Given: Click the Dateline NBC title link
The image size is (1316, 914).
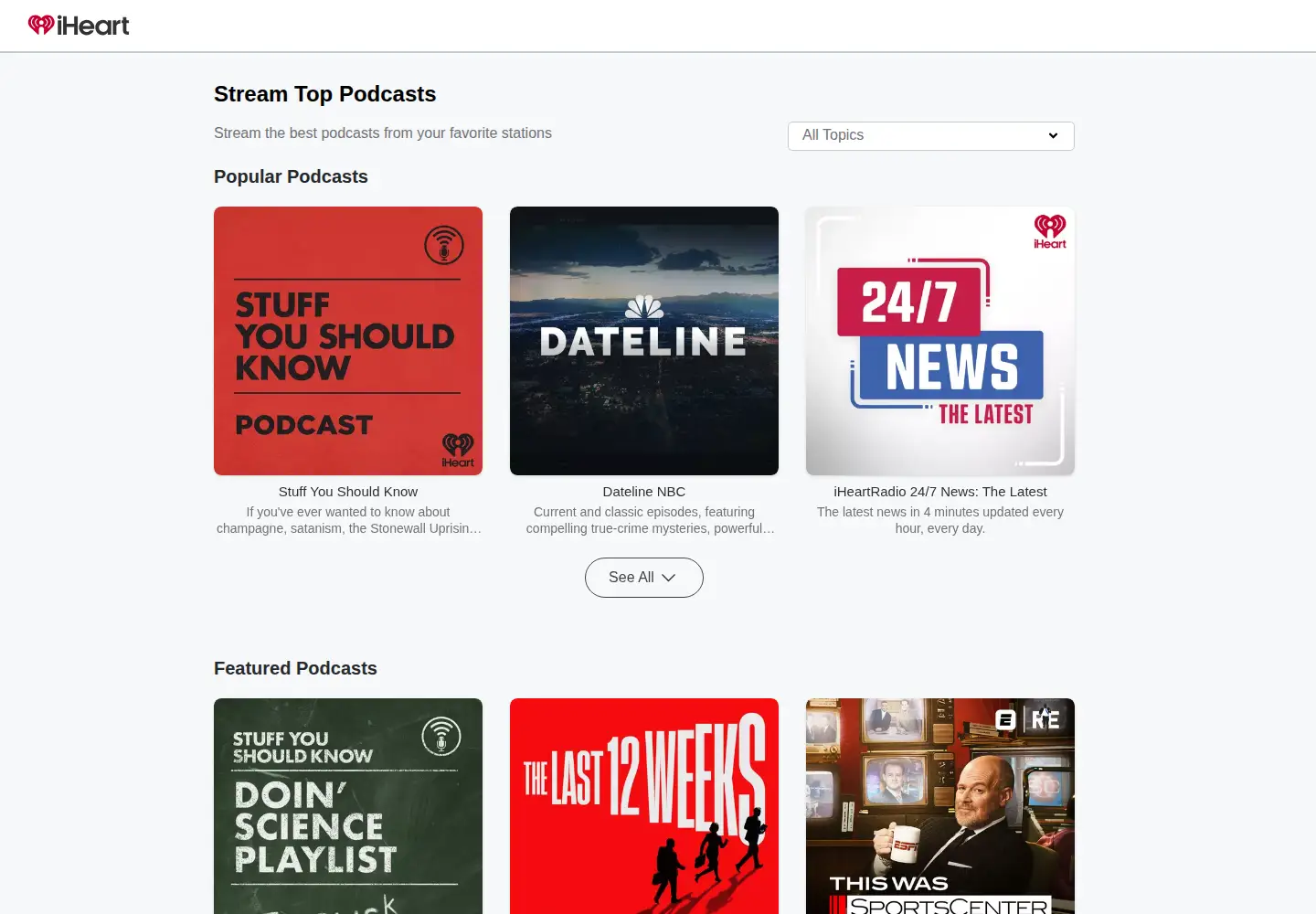Looking at the screenshot, I should pyautogui.click(x=644, y=492).
